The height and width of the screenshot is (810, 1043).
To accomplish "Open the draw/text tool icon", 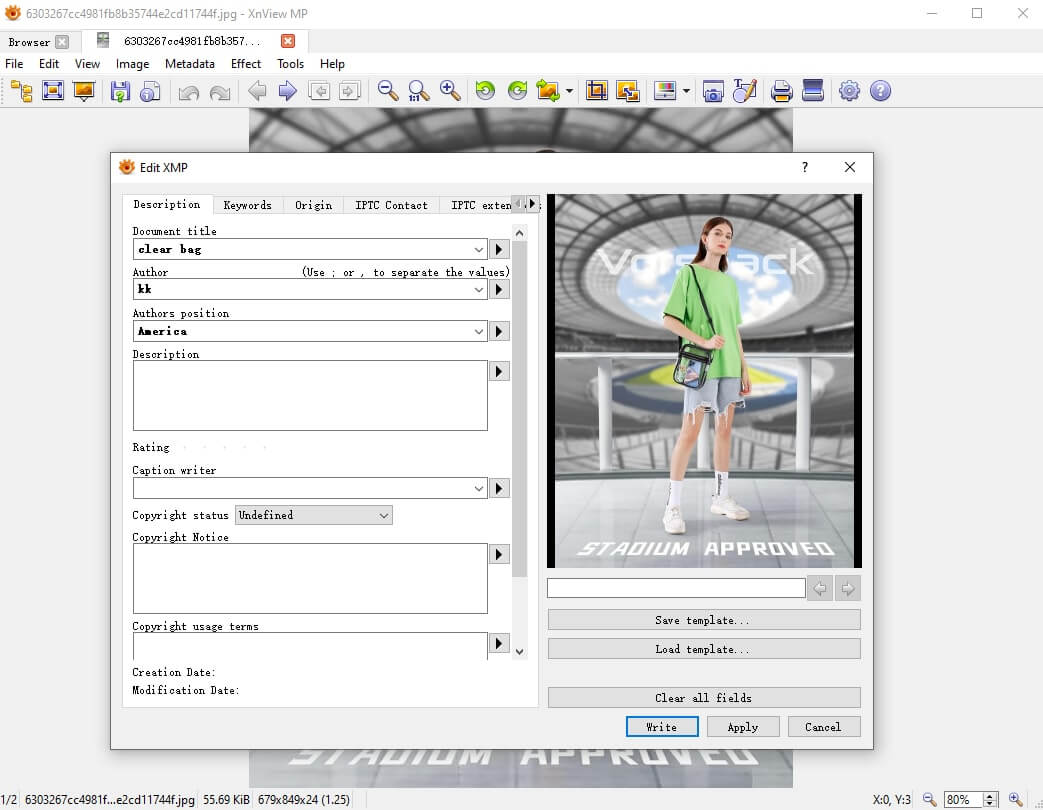I will pos(744,90).
